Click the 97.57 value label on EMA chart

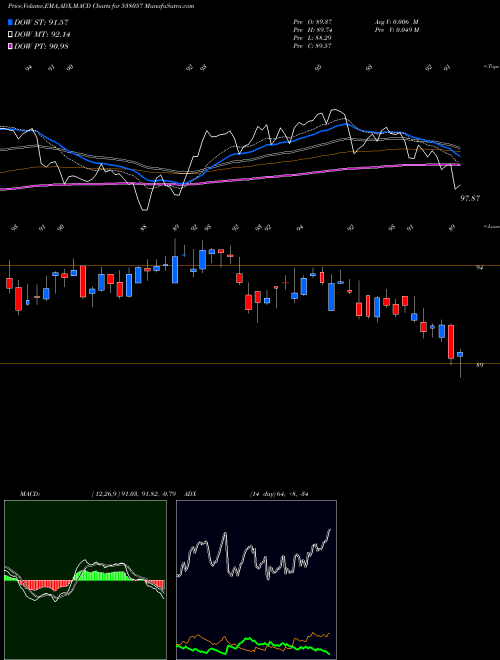[x=470, y=198]
